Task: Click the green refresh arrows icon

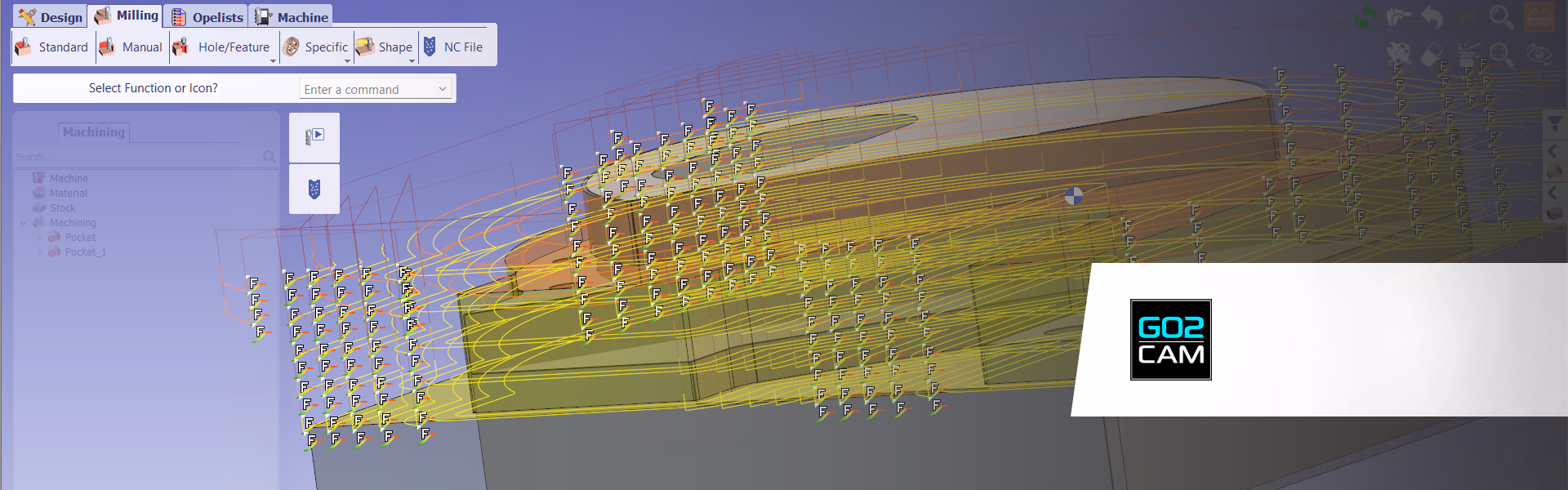Action: (x=1365, y=17)
